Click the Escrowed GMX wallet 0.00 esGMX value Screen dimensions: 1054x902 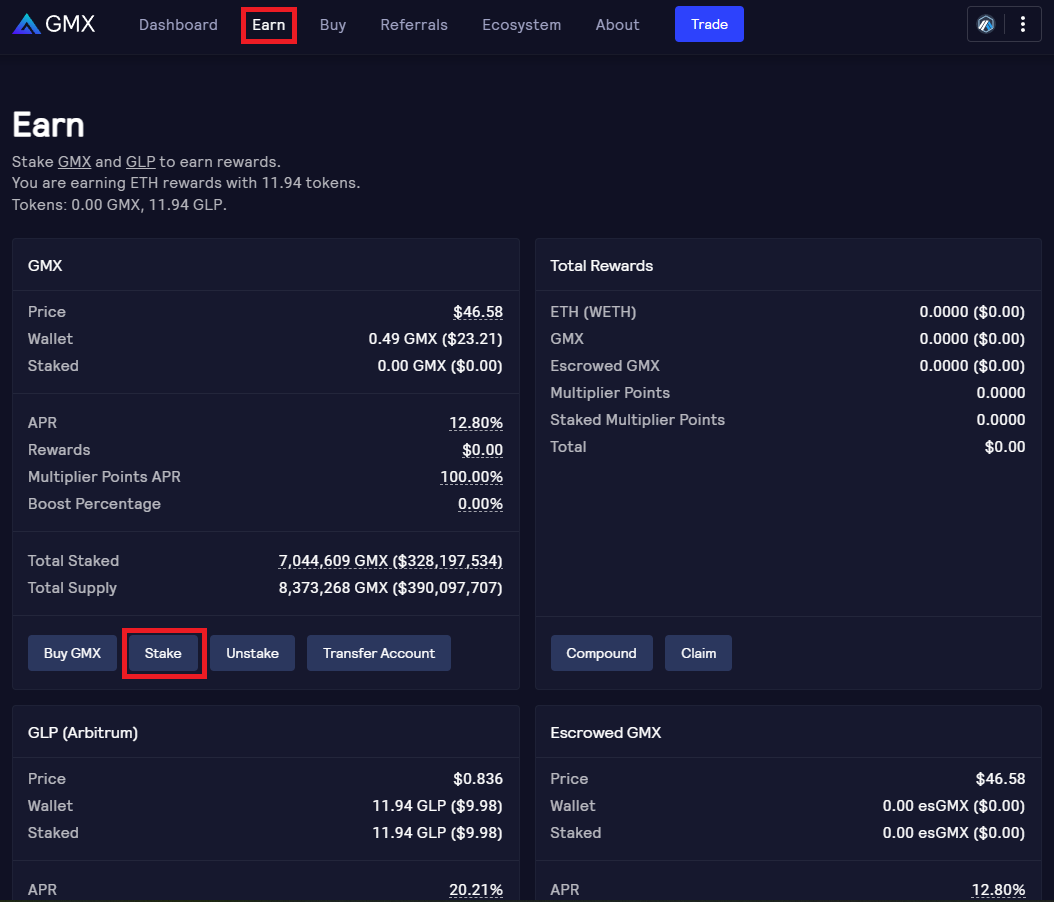954,806
